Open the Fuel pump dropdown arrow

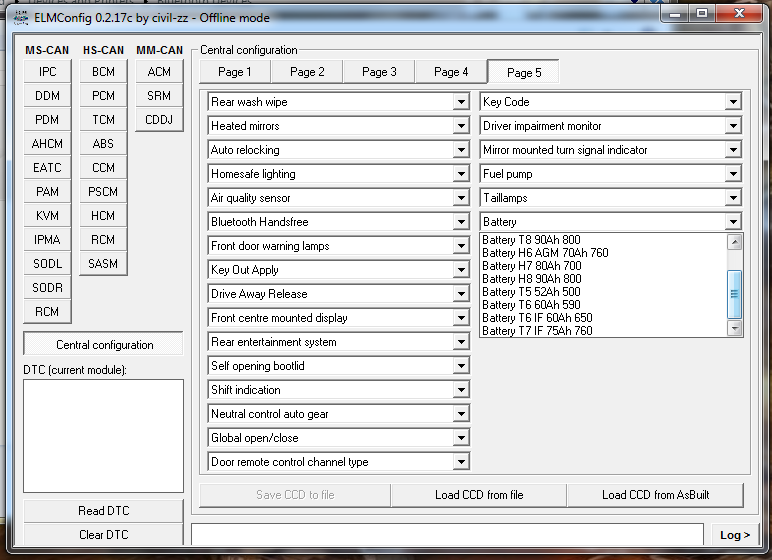pyautogui.click(x=733, y=174)
